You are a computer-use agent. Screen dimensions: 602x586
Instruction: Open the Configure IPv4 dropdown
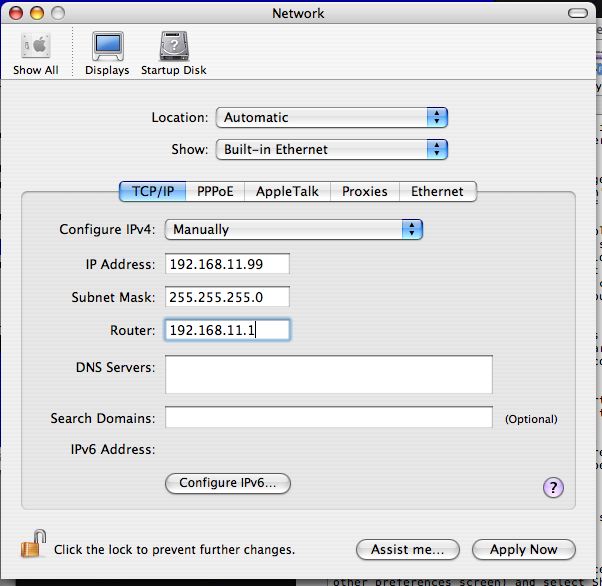[294, 230]
